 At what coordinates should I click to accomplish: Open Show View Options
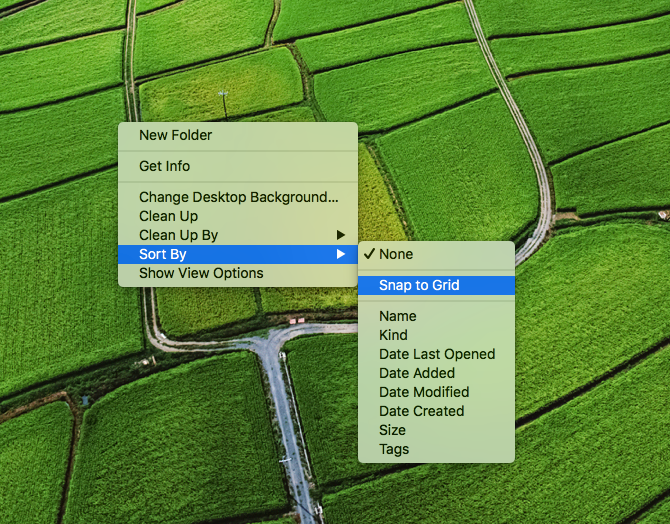point(238,273)
